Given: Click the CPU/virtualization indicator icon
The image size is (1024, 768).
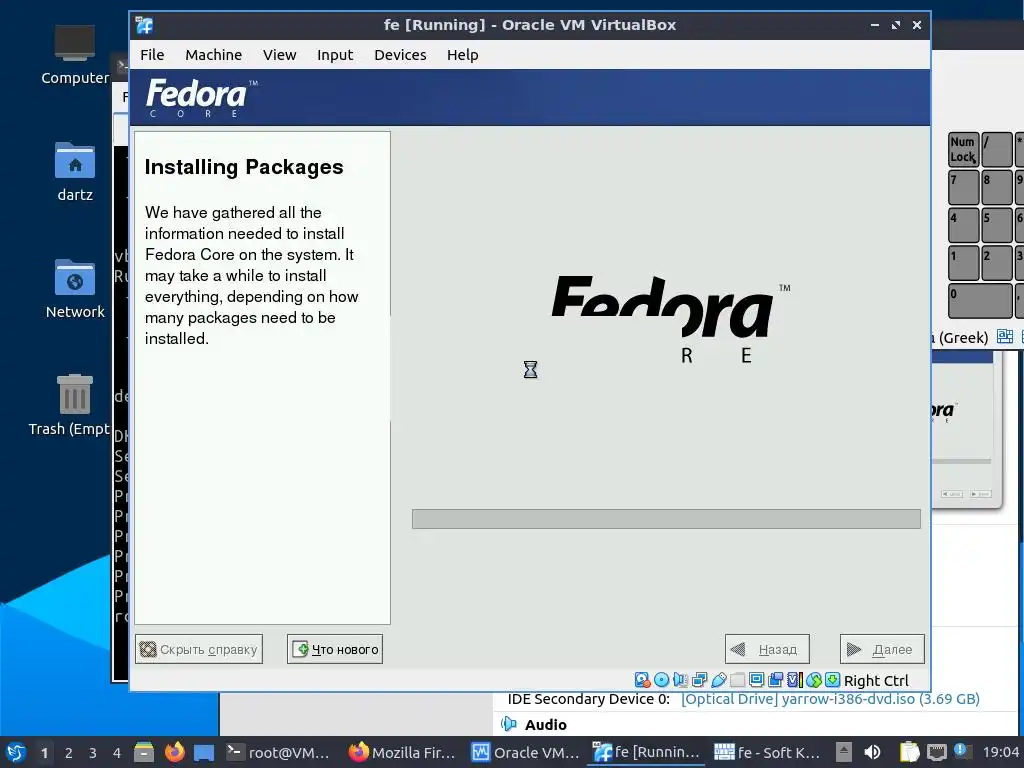Looking at the screenshot, I should 794,680.
